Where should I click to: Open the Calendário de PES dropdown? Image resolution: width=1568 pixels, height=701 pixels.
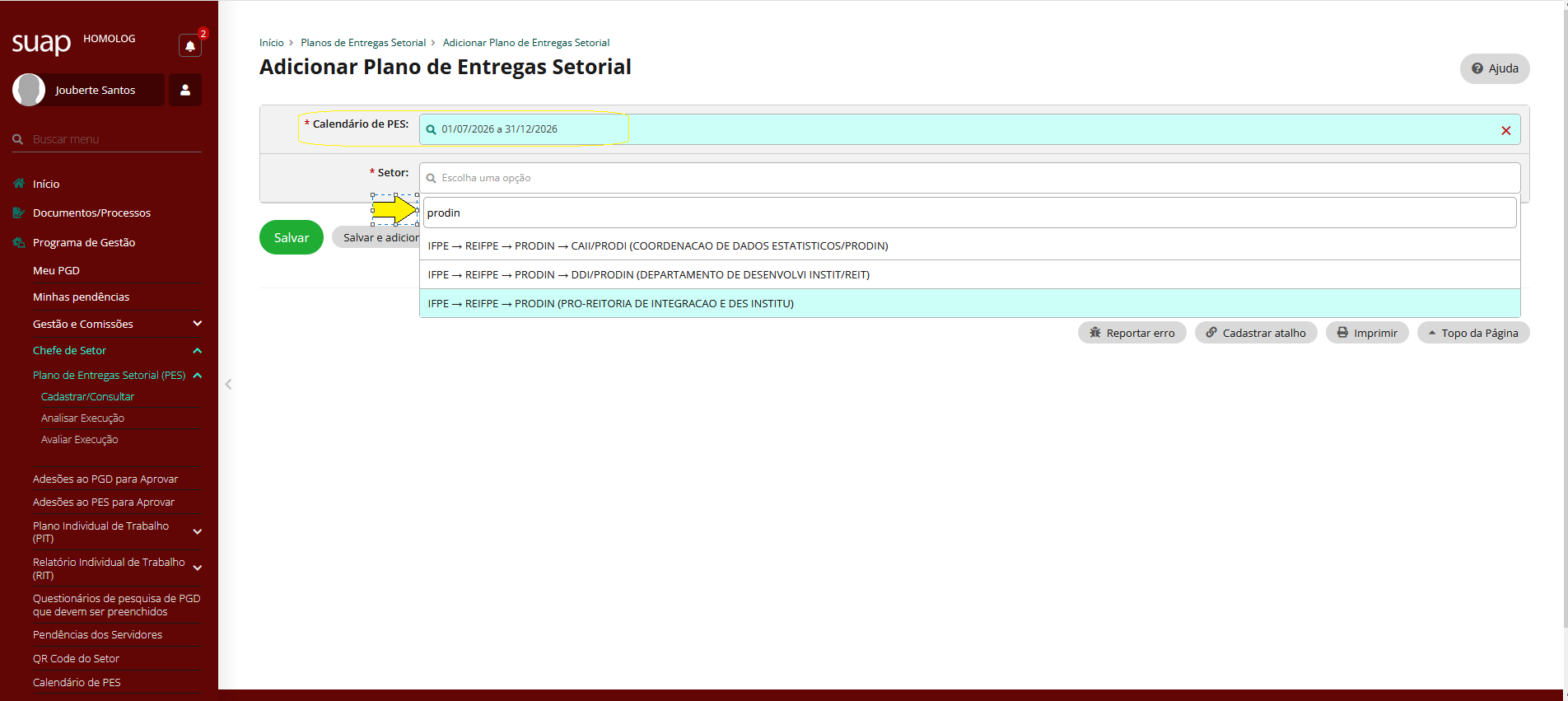click(x=969, y=129)
